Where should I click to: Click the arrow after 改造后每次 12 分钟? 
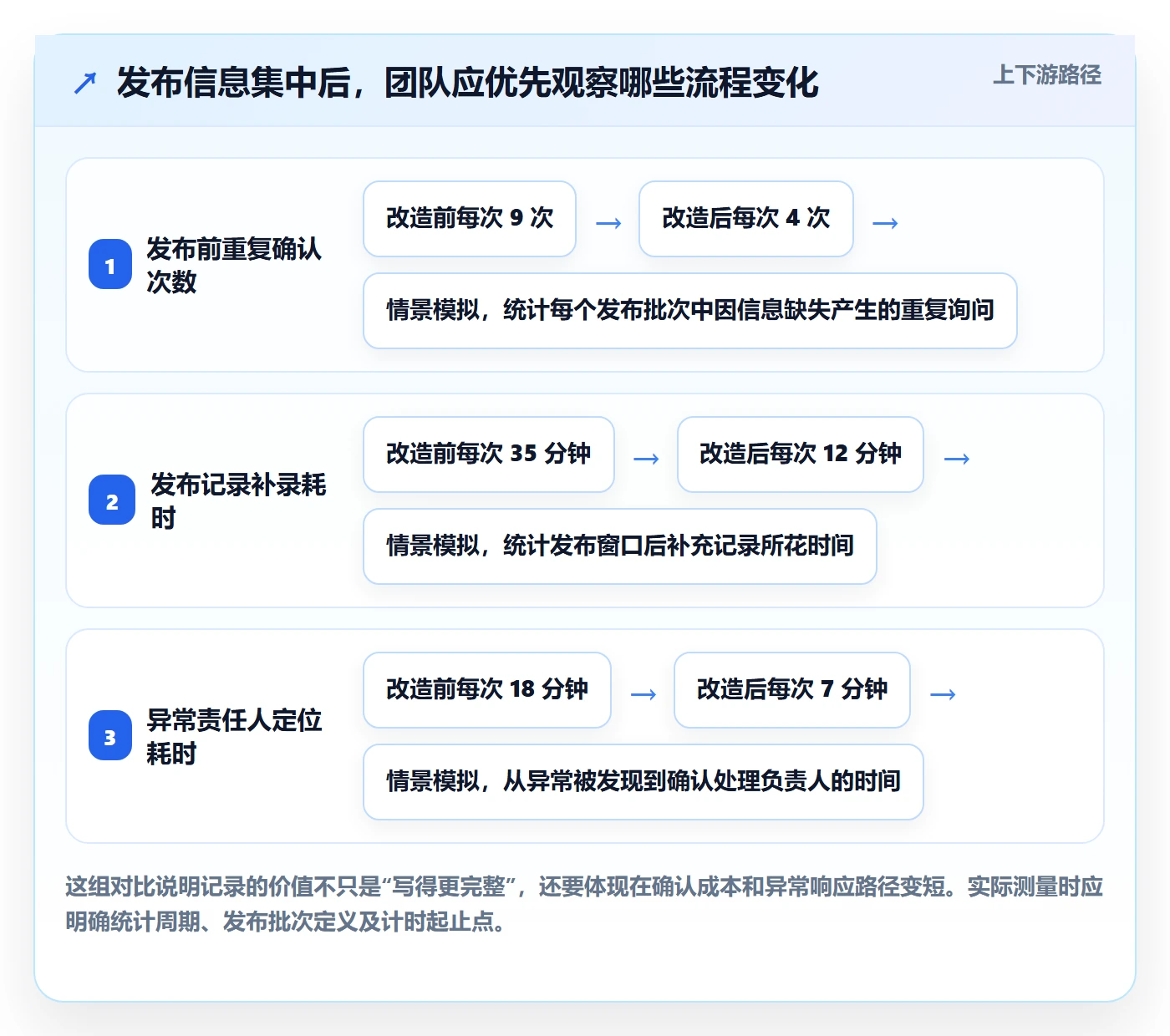click(x=956, y=459)
